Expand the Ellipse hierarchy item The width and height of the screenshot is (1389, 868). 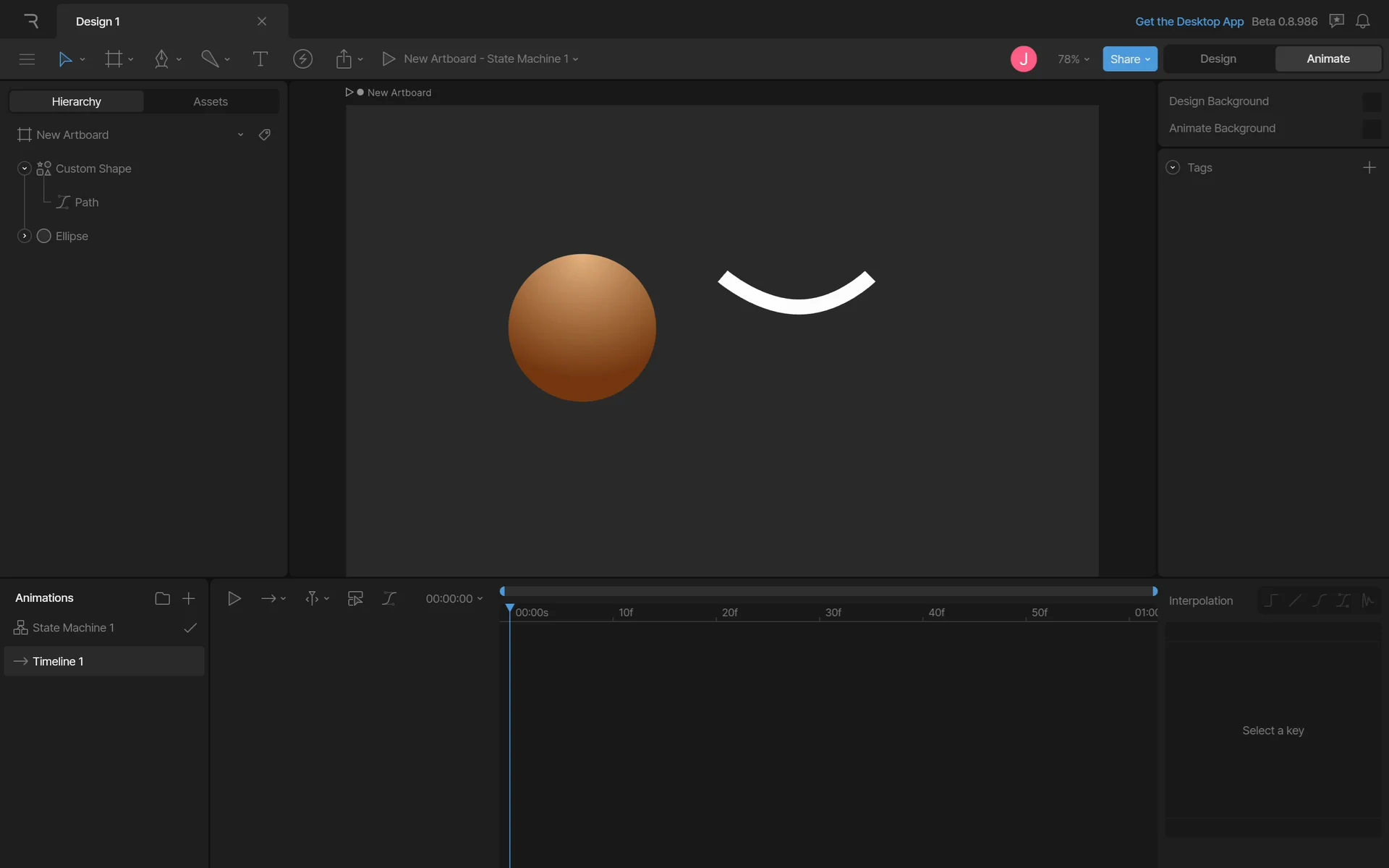[24, 236]
